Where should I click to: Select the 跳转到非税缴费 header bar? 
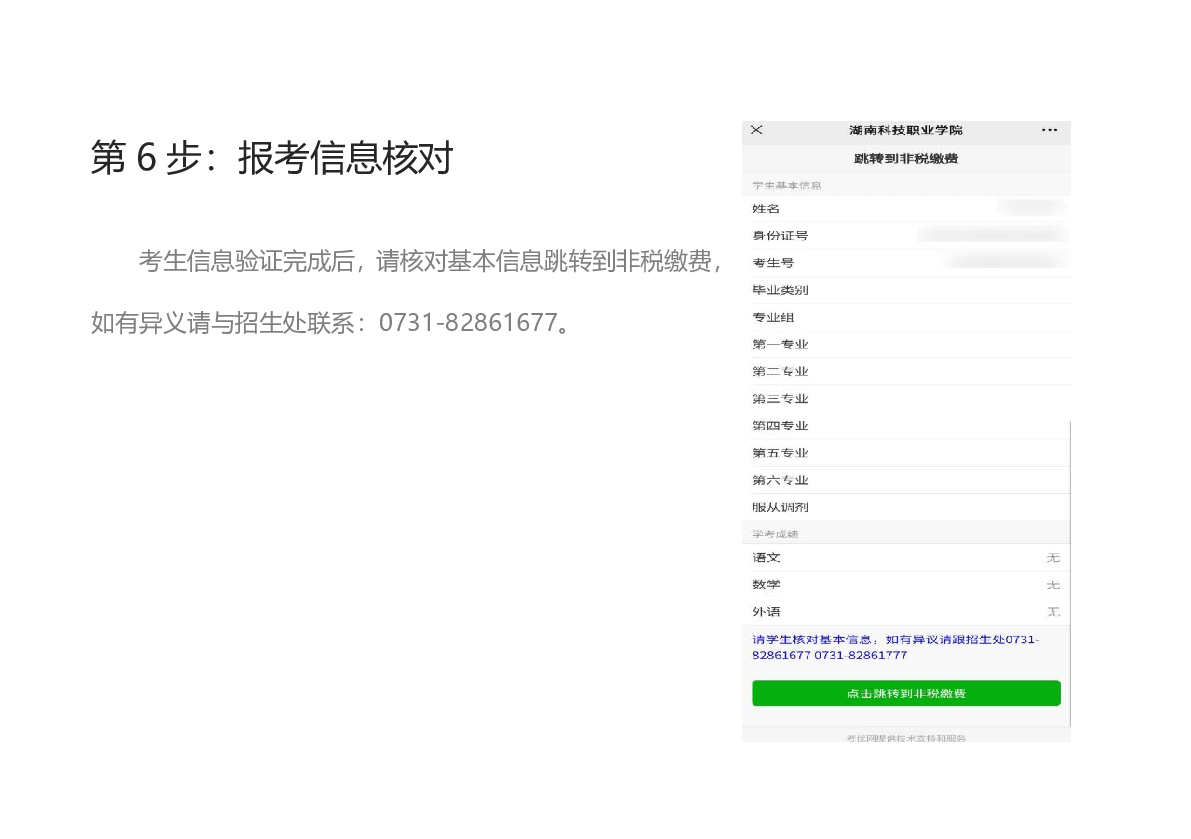(906, 159)
